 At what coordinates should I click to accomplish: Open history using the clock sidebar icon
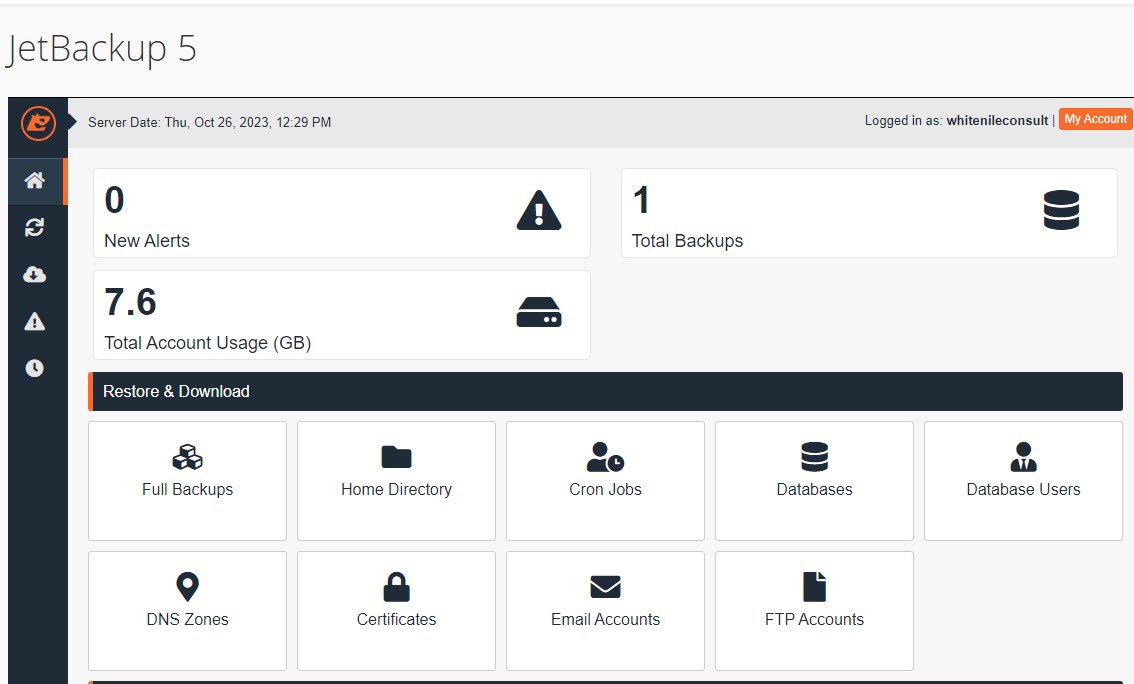click(x=37, y=367)
